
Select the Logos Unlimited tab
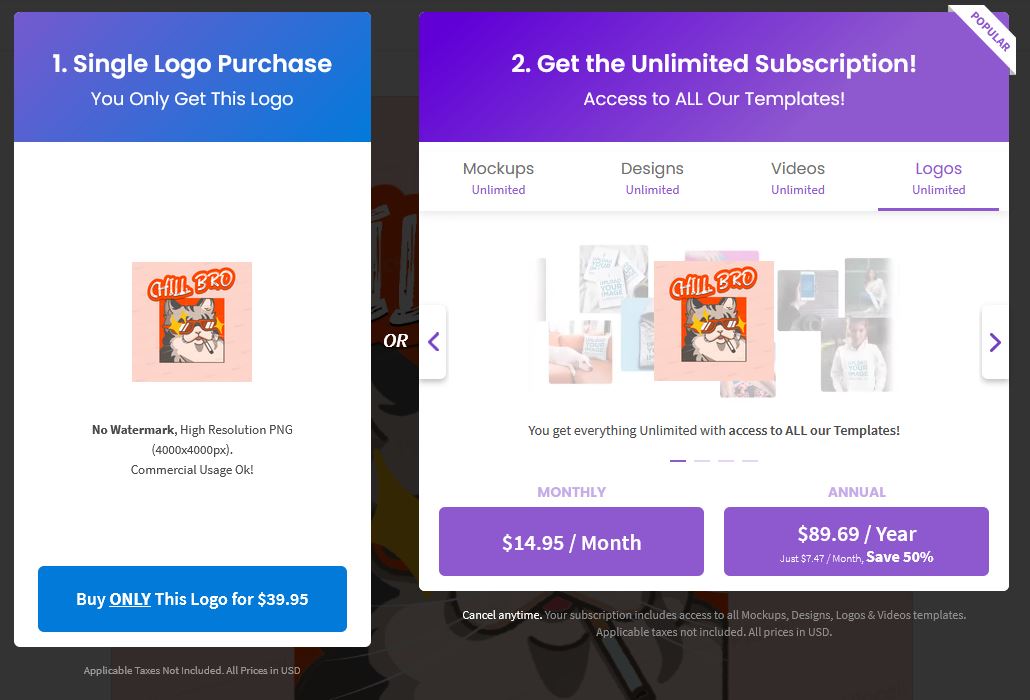(938, 178)
